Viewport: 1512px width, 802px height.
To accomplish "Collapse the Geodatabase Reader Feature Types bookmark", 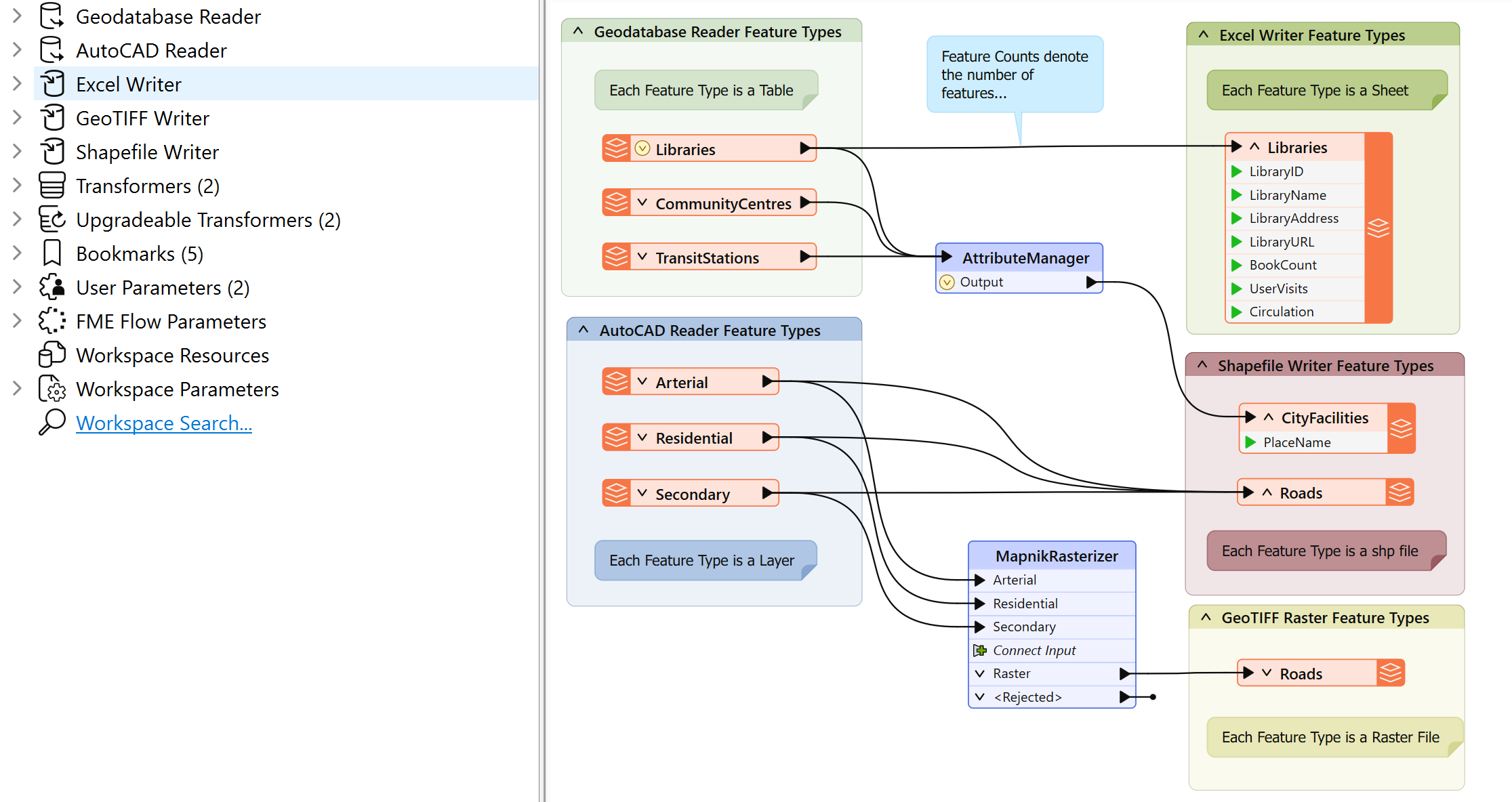I will pyautogui.click(x=579, y=31).
